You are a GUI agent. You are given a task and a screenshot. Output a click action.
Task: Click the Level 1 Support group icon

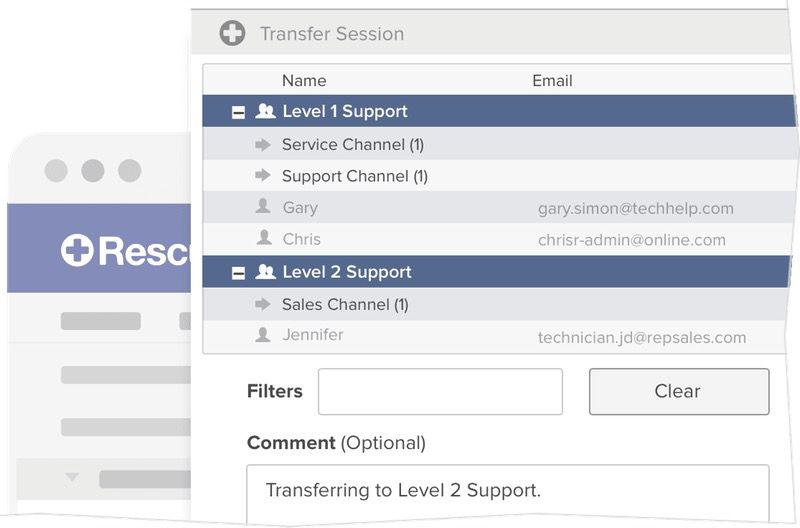point(265,112)
